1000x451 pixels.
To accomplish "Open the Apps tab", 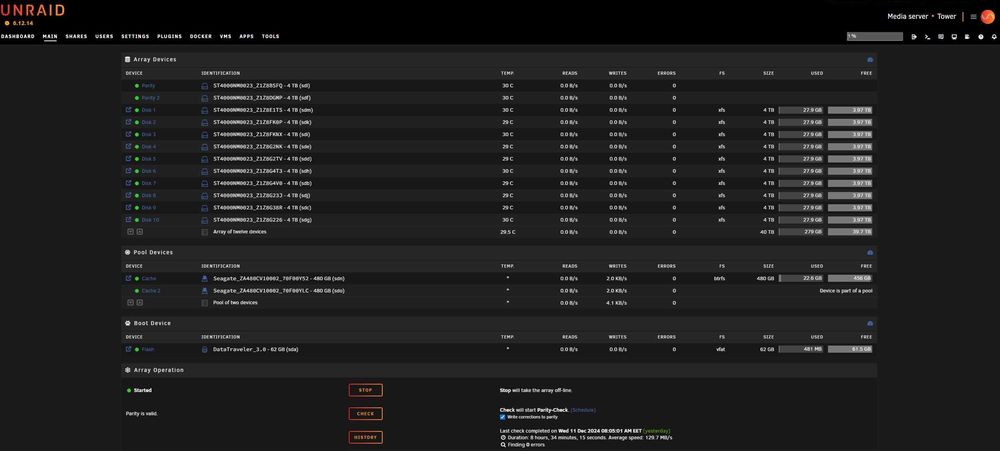I will point(246,36).
